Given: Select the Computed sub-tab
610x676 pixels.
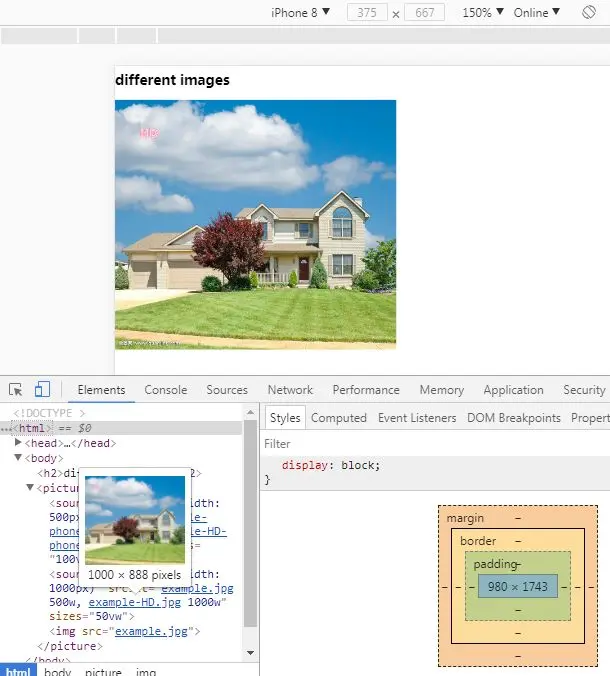Looking at the screenshot, I should (x=339, y=418).
